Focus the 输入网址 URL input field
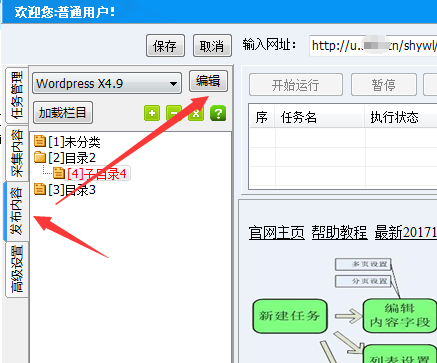 point(373,46)
